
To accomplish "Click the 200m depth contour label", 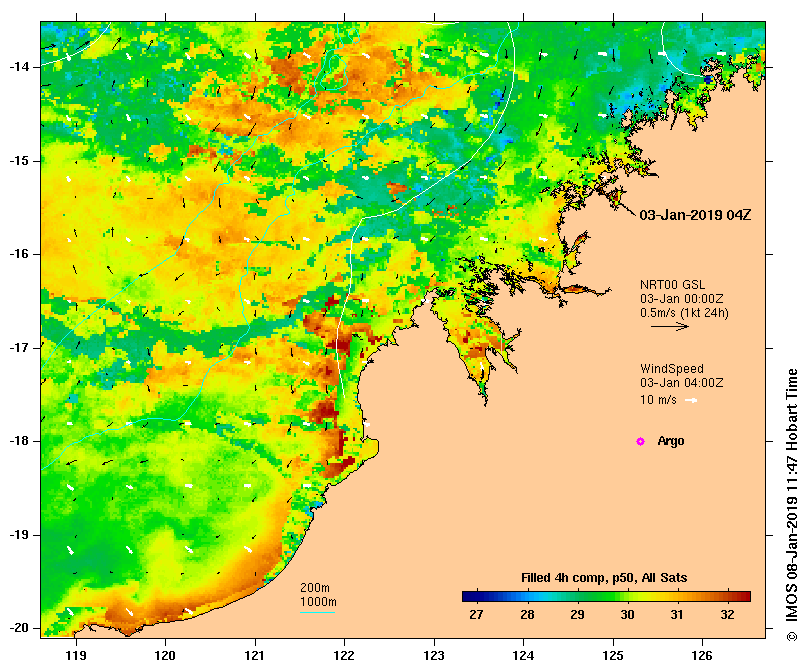I will (x=315, y=588).
